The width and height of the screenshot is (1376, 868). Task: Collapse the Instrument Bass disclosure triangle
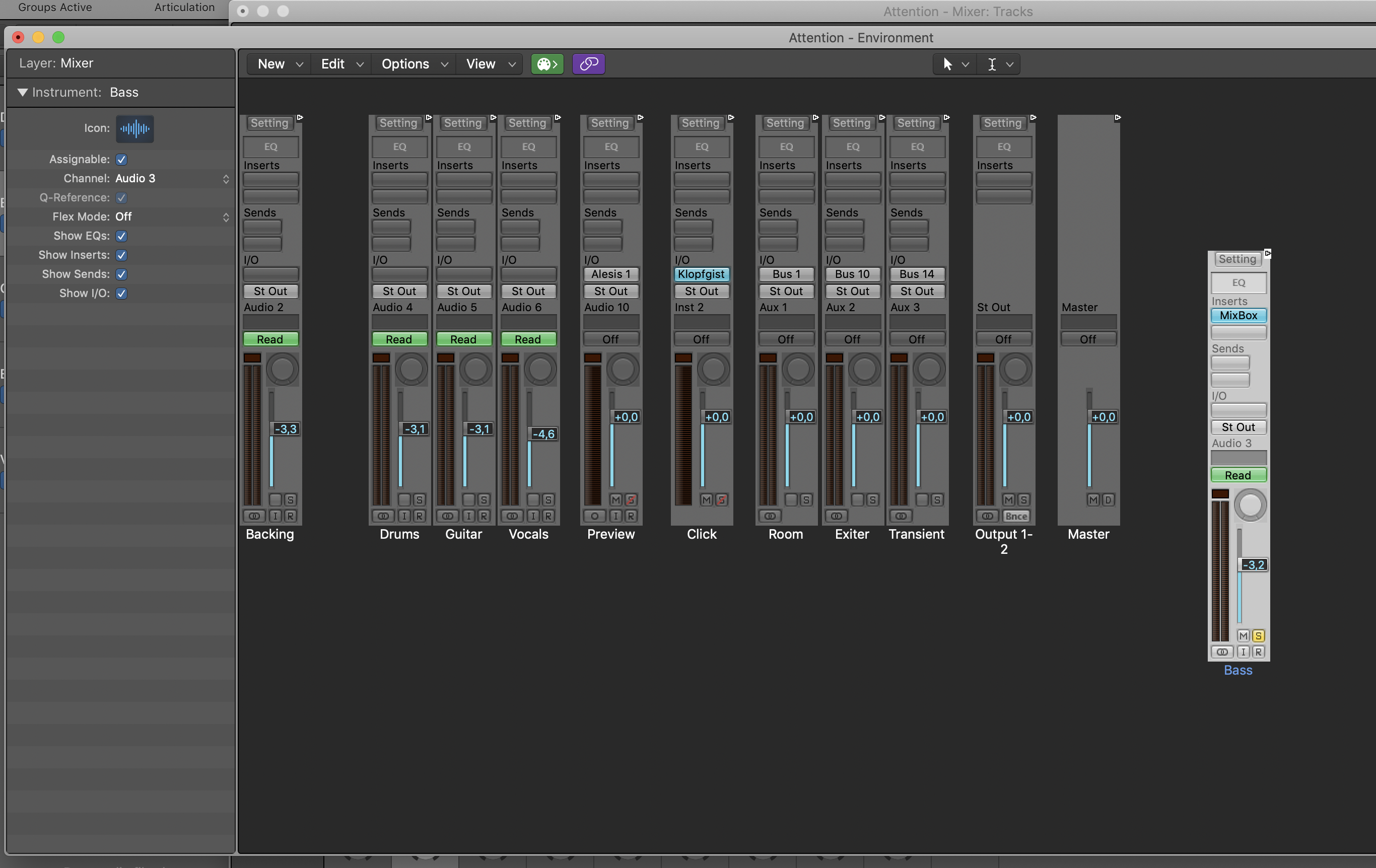pyautogui.click(x=23, y=93)
